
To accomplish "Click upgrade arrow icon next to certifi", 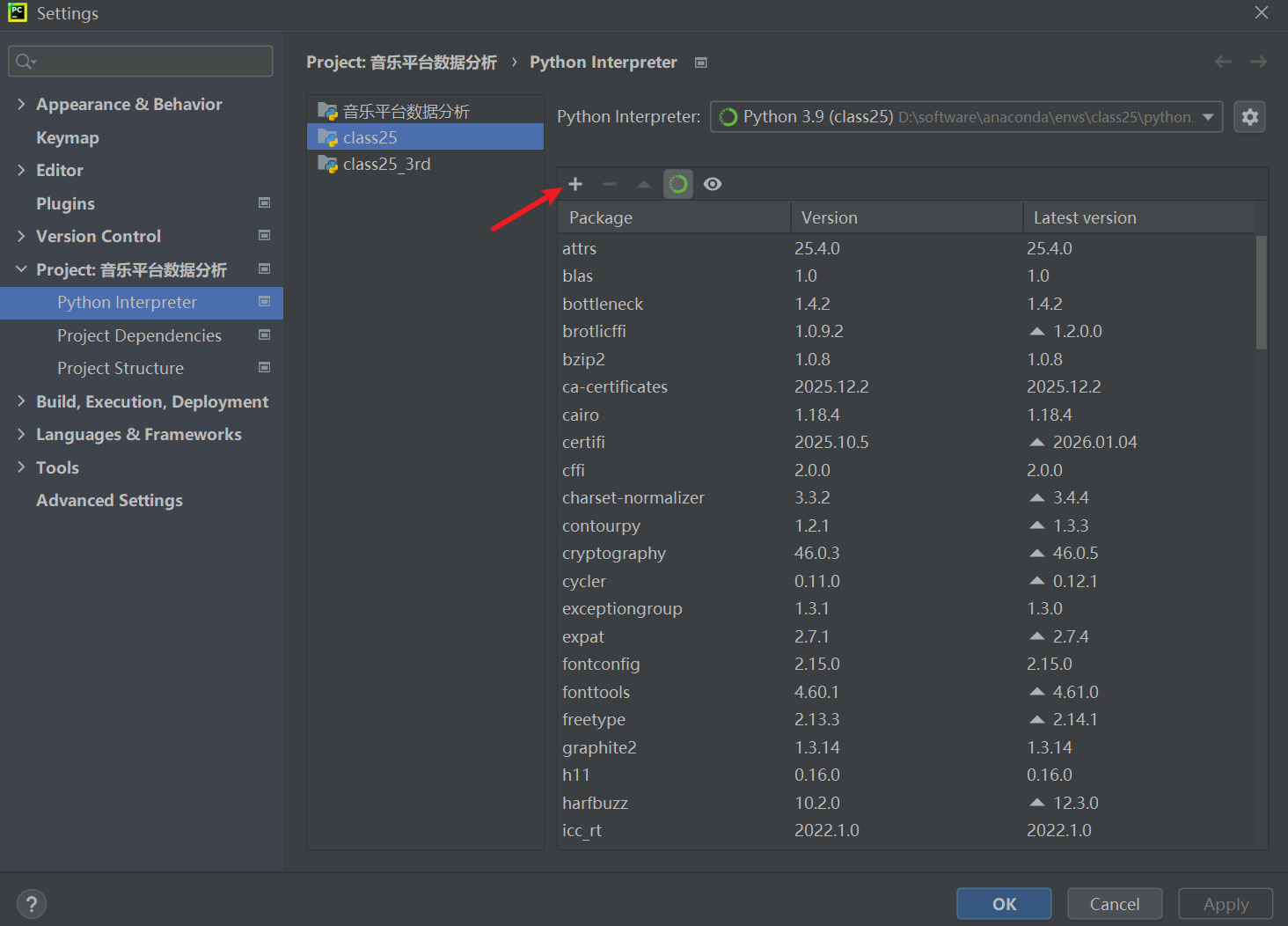I will tap(1037, 442).
